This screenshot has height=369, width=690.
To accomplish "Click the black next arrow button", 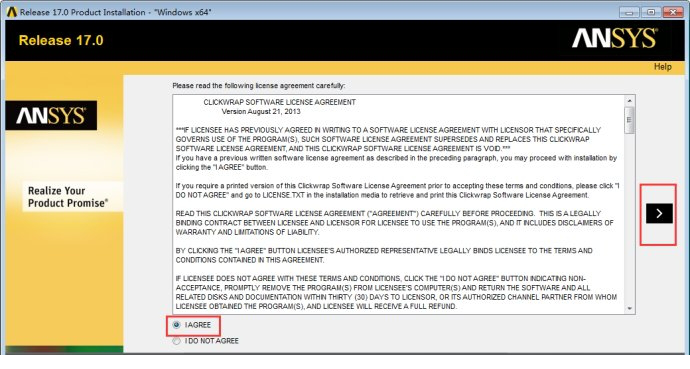I will (659, 213).
